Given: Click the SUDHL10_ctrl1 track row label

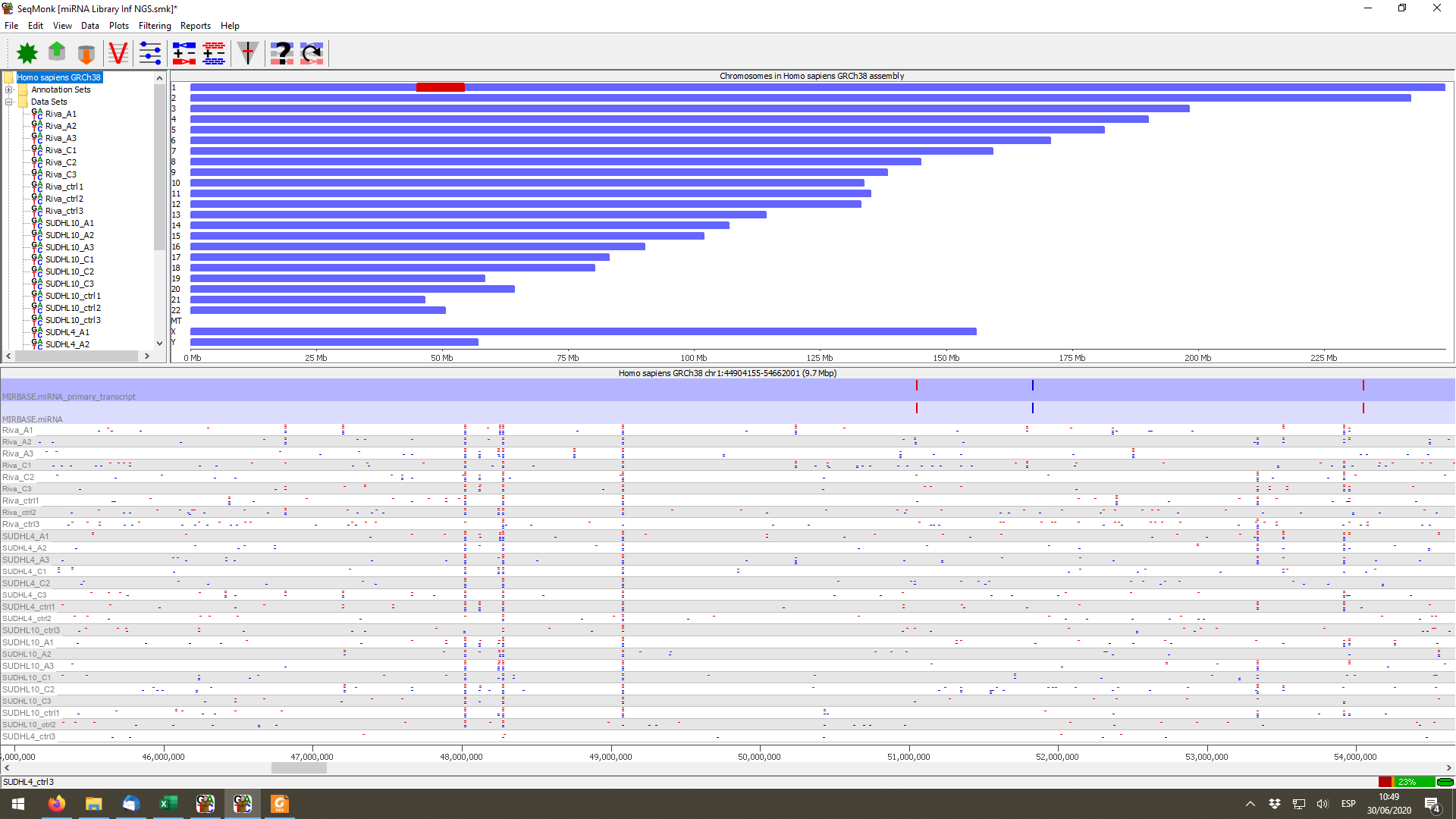Looking at the screenshot, I should [x=30, y=713].
